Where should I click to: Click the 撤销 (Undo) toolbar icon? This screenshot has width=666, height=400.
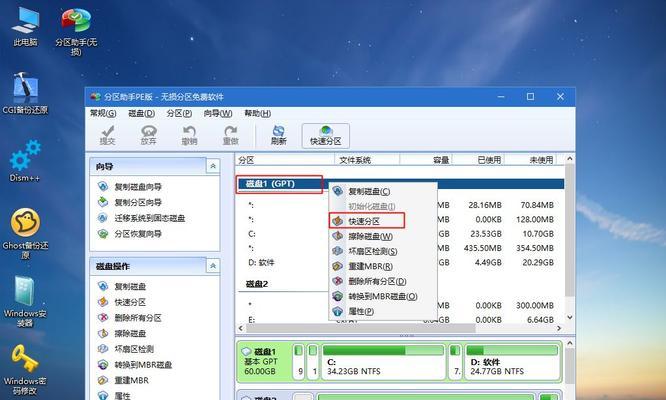[188, 135]
